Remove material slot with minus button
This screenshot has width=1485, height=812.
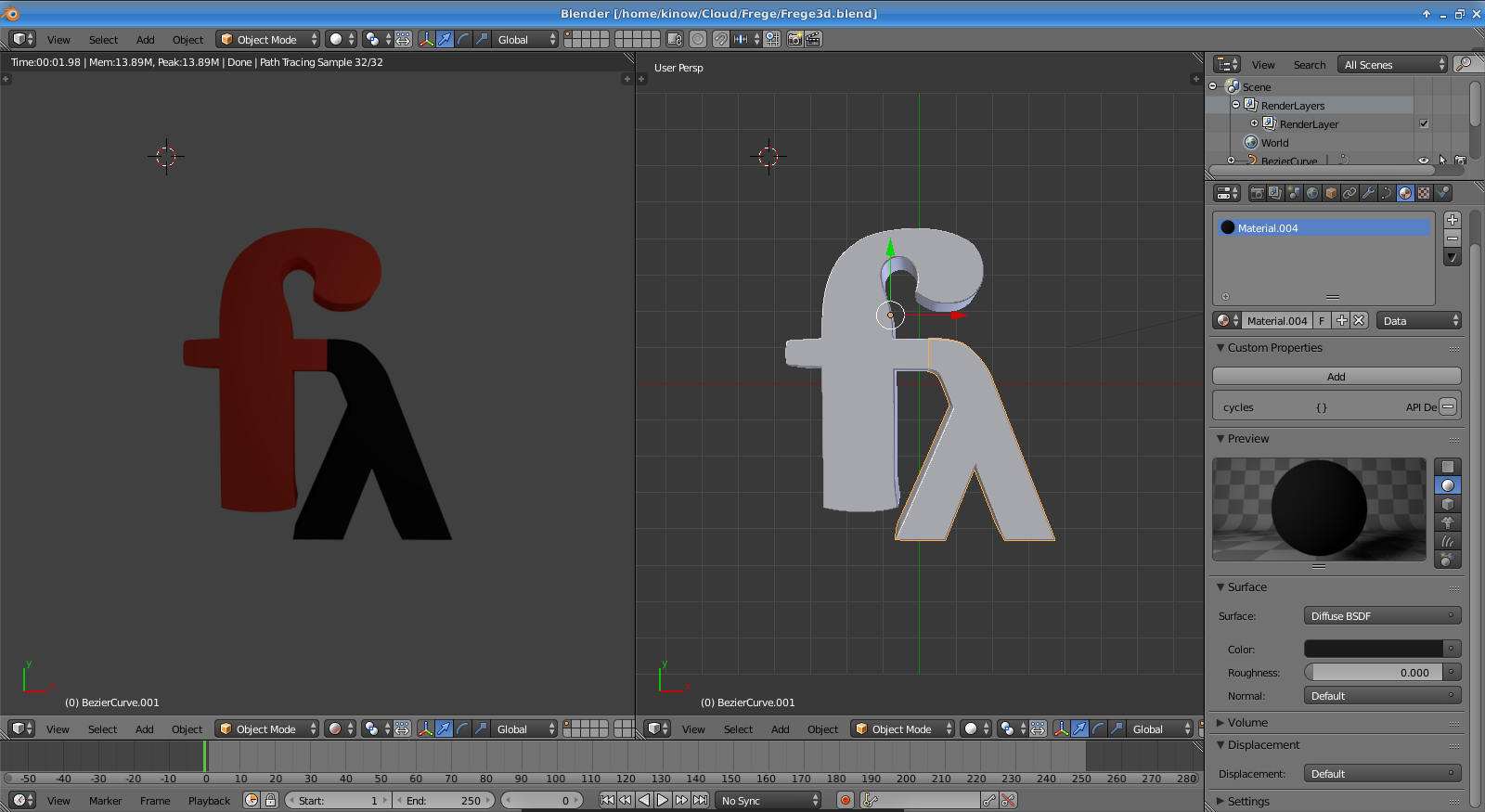tap(1453, 238)
